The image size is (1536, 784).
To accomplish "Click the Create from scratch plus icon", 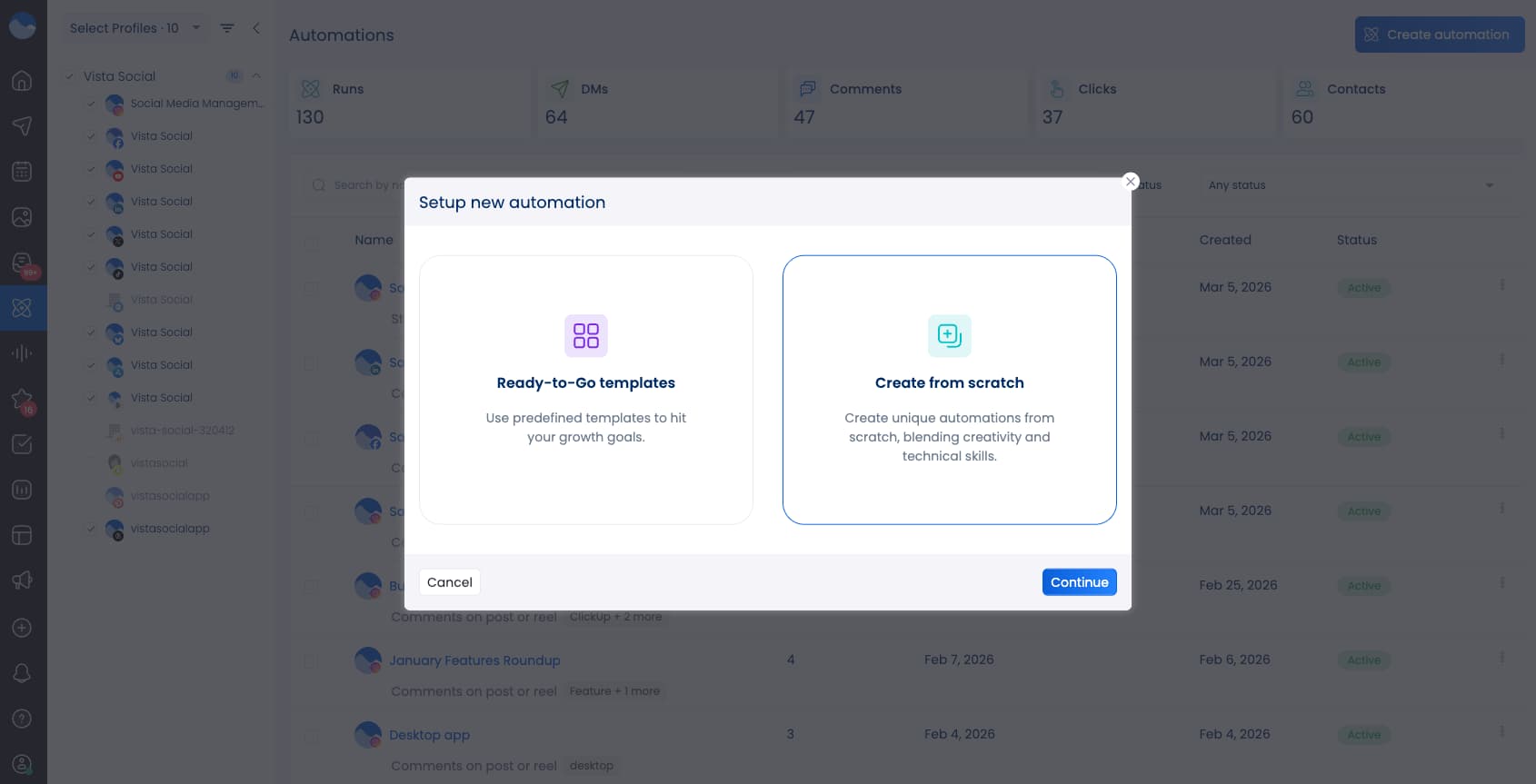I will 950,336.
